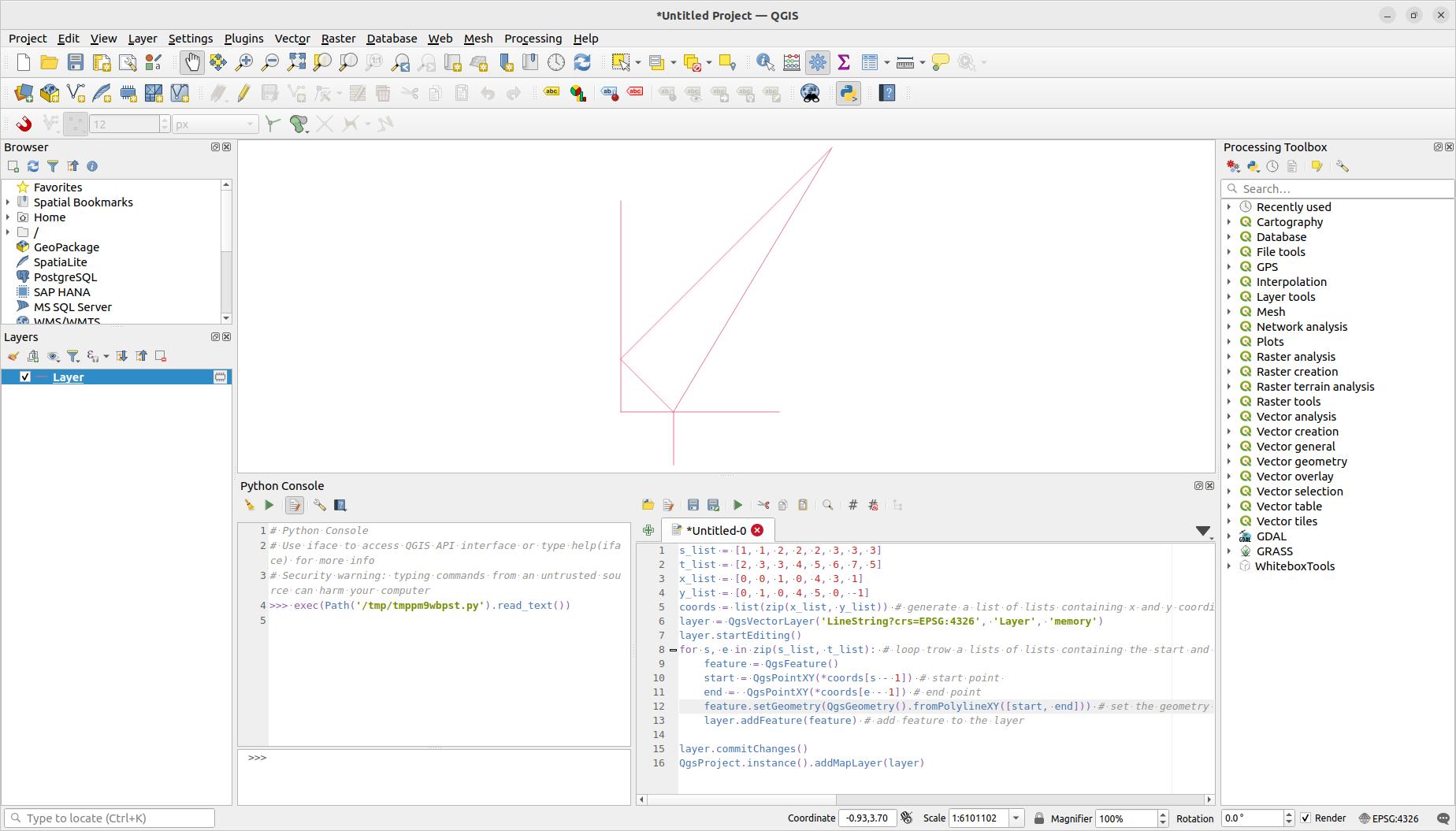Click EPSG:4326 CRS button
This screenshot has height=831, width=1456.
(x=1388, y=818)
